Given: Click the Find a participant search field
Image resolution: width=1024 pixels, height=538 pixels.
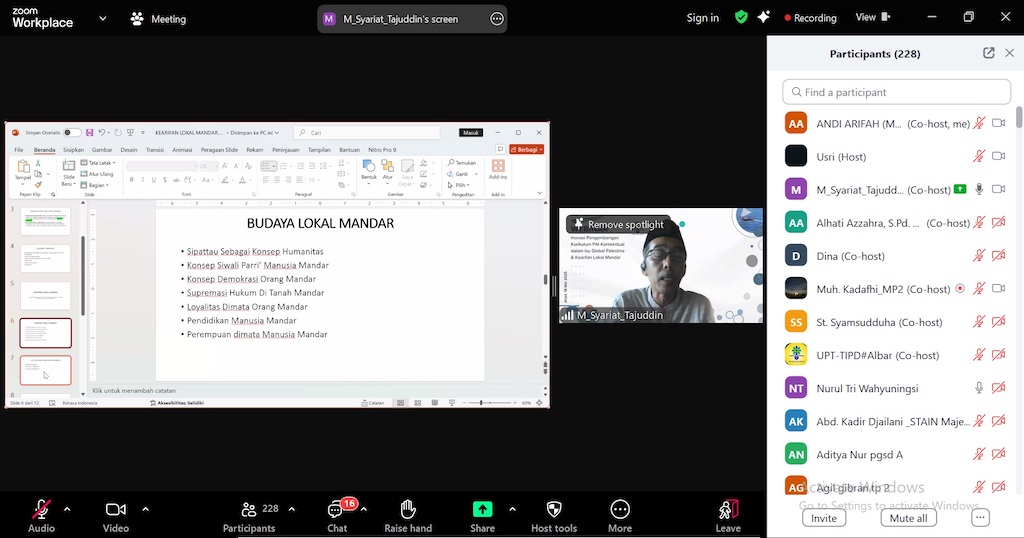Looking at the screenshot, I should coord(896,92).
